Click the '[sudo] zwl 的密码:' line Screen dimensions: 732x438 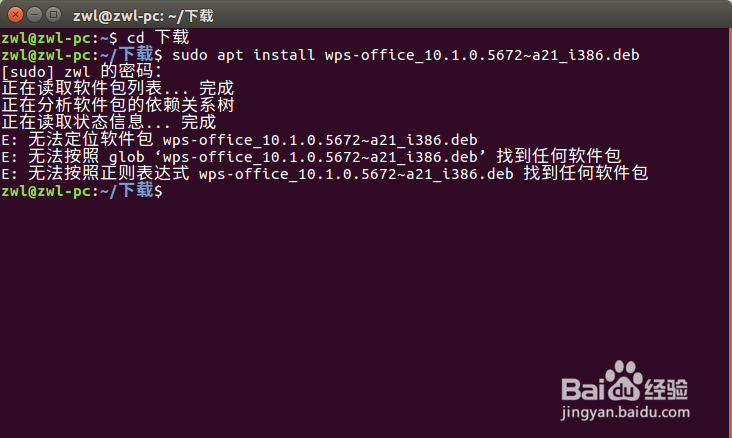pos(81,71)
